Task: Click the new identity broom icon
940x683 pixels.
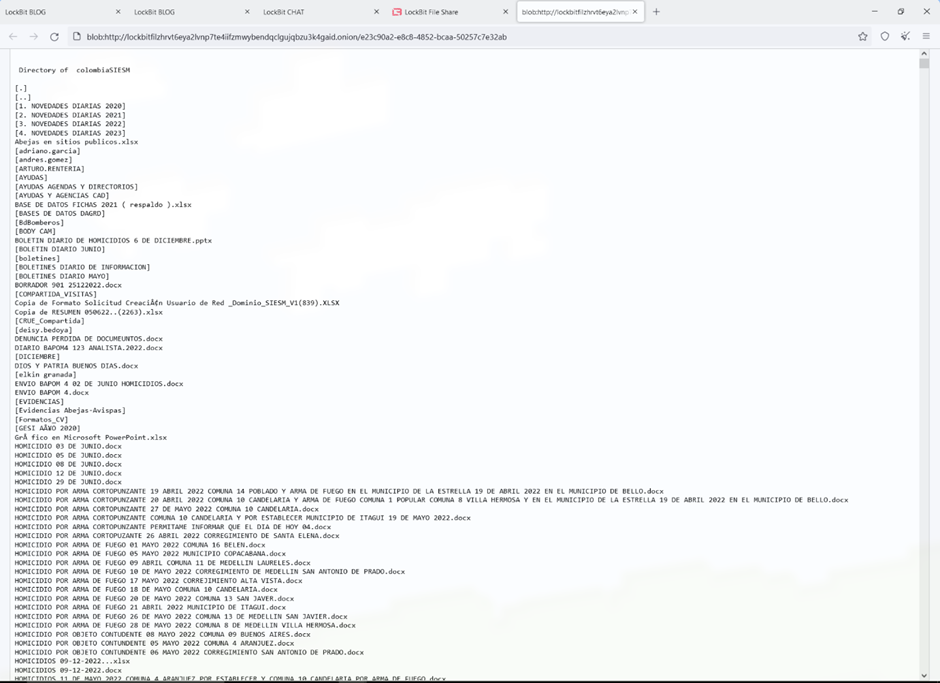Action: coord(905,37)
